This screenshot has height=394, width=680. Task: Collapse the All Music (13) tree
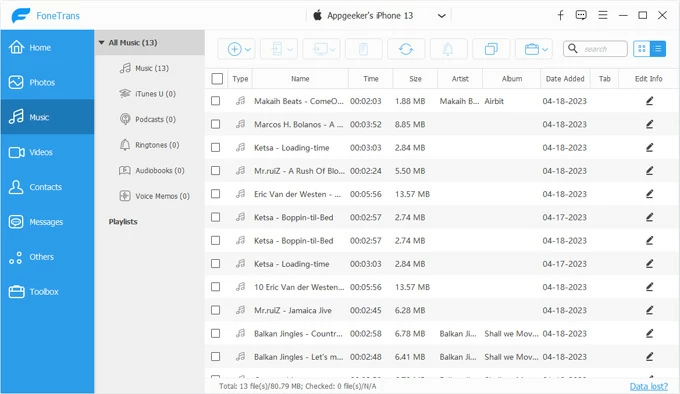(x=101, y=42)
